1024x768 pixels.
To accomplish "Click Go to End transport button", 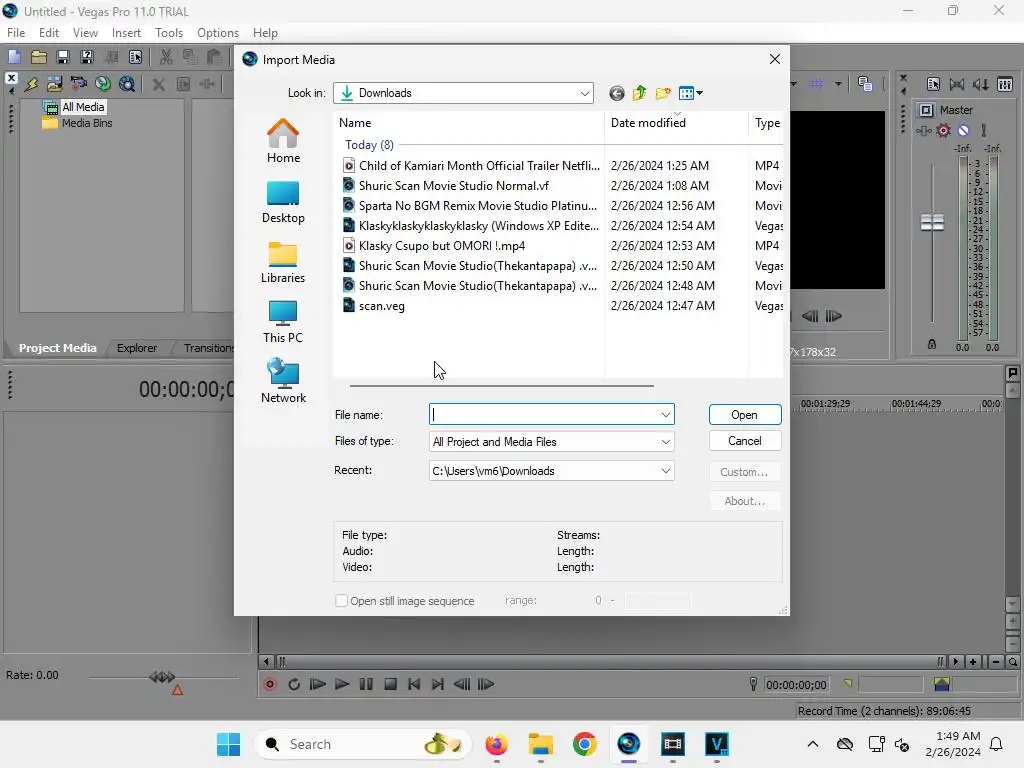I will coord(438,684).
